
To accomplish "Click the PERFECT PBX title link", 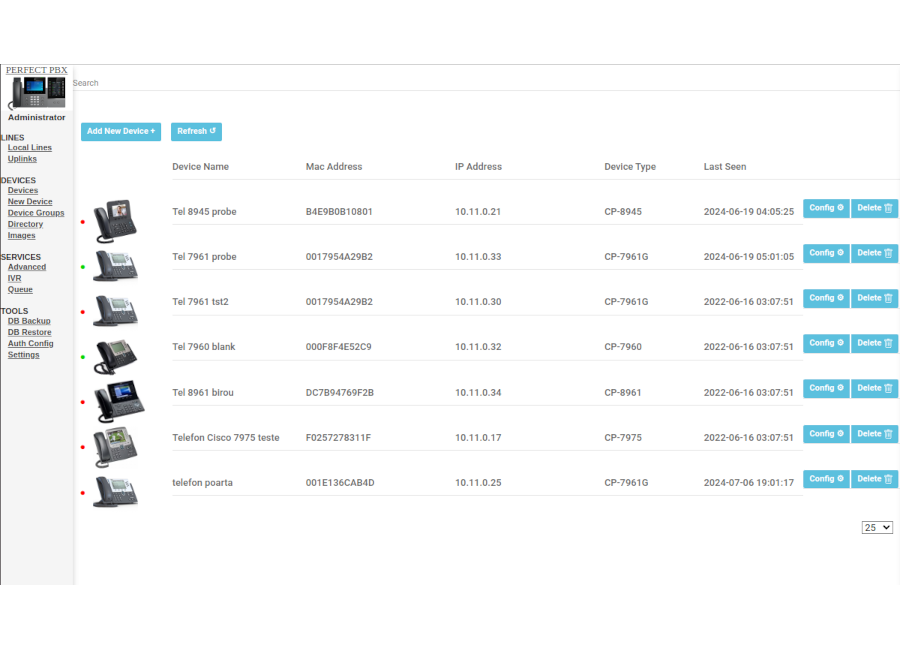I will (x=37, y=70).
